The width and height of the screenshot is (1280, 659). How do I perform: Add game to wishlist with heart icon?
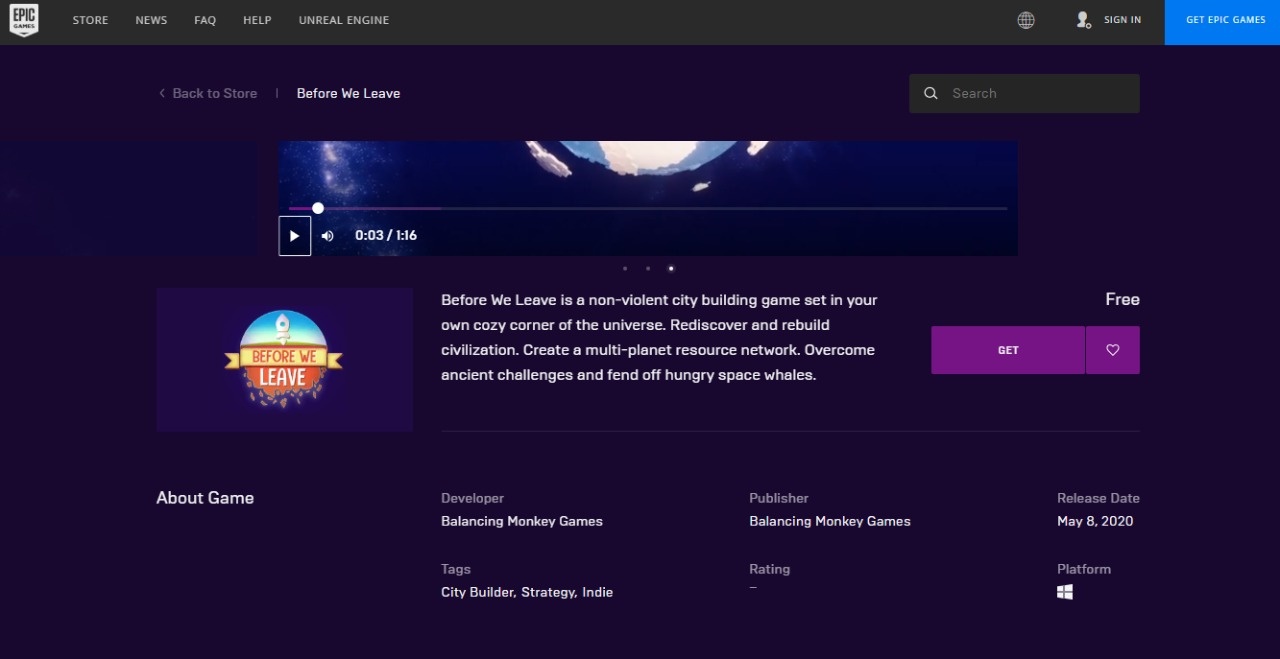click(1112, 350)
